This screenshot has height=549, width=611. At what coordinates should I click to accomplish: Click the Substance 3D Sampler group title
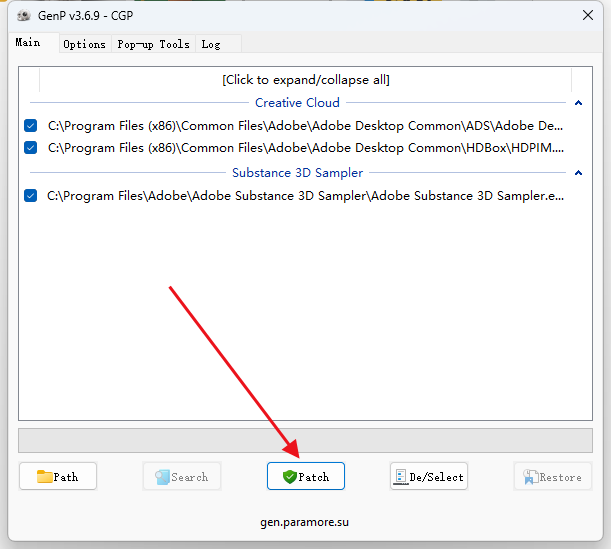(297, 173)
